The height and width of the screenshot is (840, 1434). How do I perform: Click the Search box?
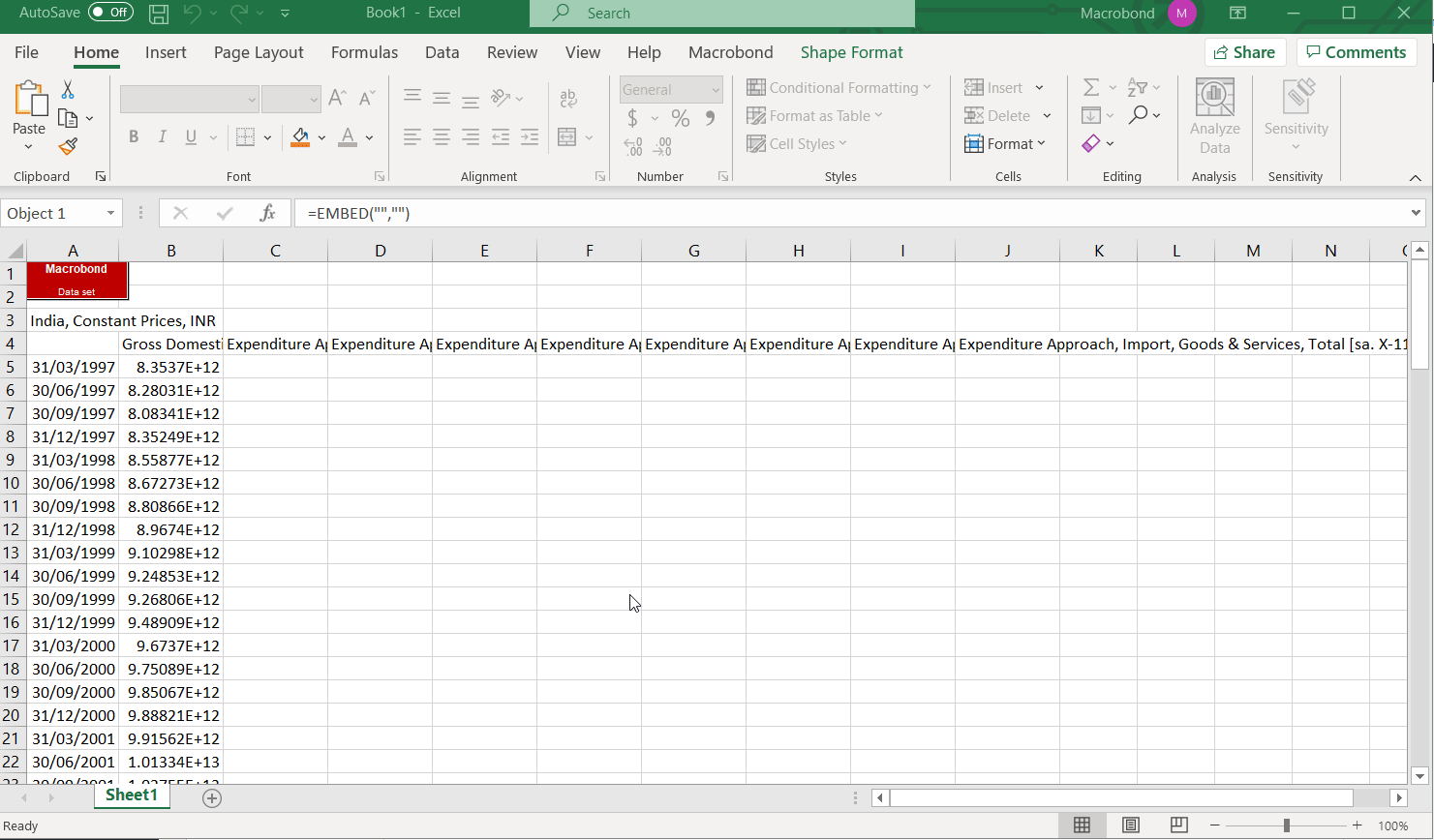722,14
